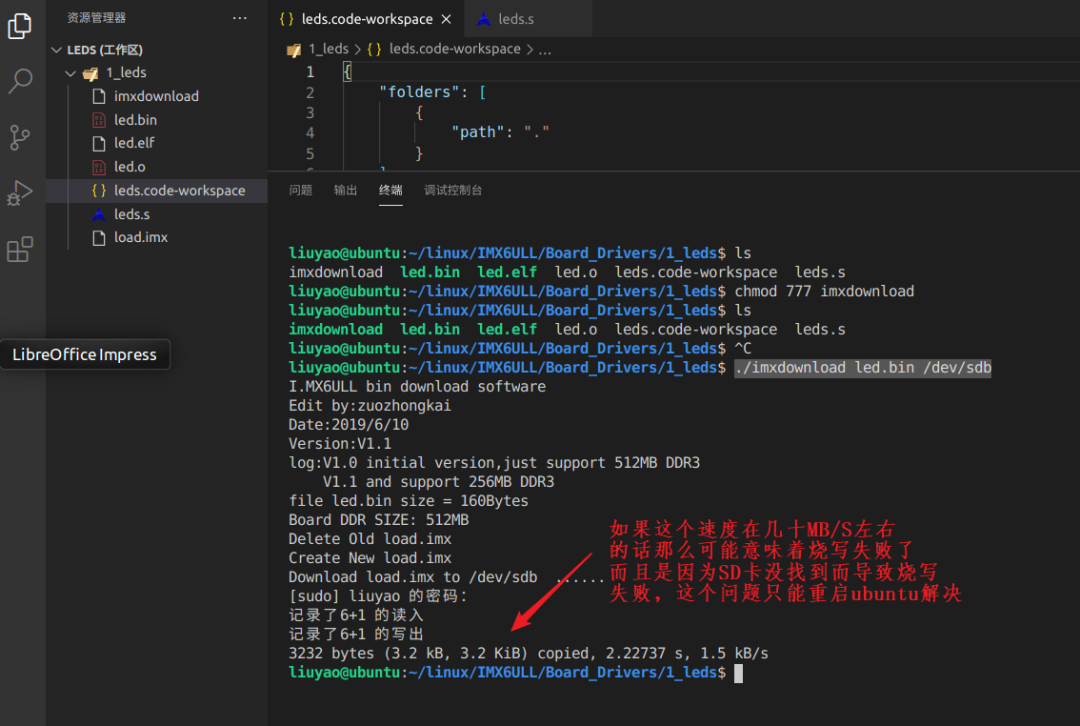Open the Search view in activity bar
This screenshot has height=726, width=1080.
(x=20, y=81)
